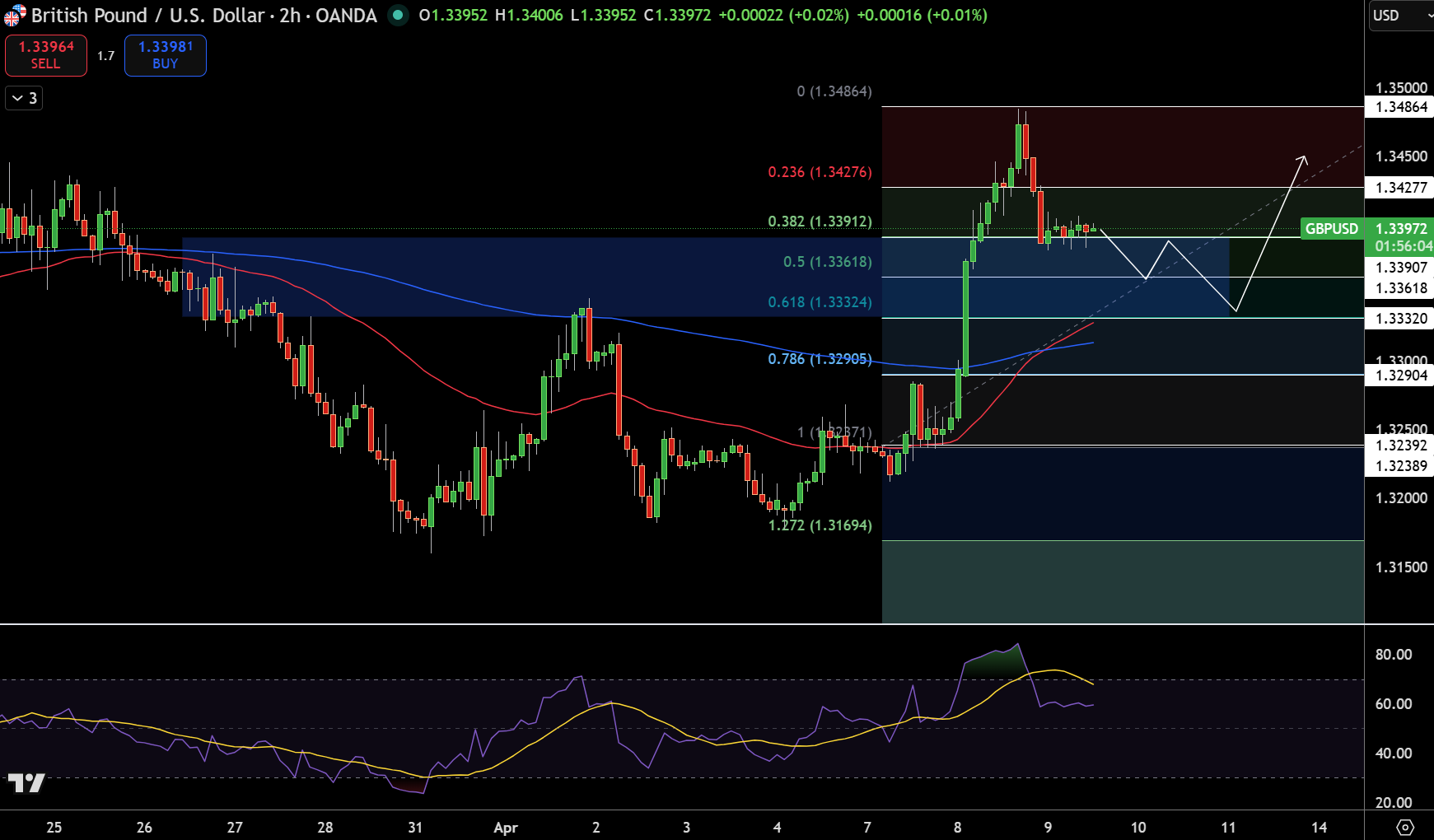Click the change value +0.00022 (+0.02%)
Screen dimensions: 1434x840
(x=783, y=15)
